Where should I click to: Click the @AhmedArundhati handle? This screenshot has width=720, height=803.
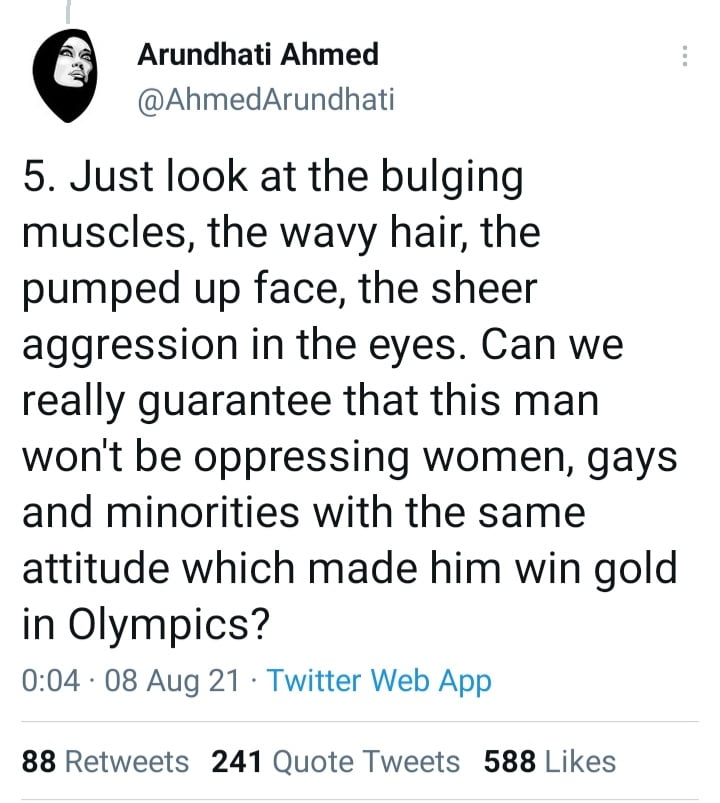tap(266, 100)
